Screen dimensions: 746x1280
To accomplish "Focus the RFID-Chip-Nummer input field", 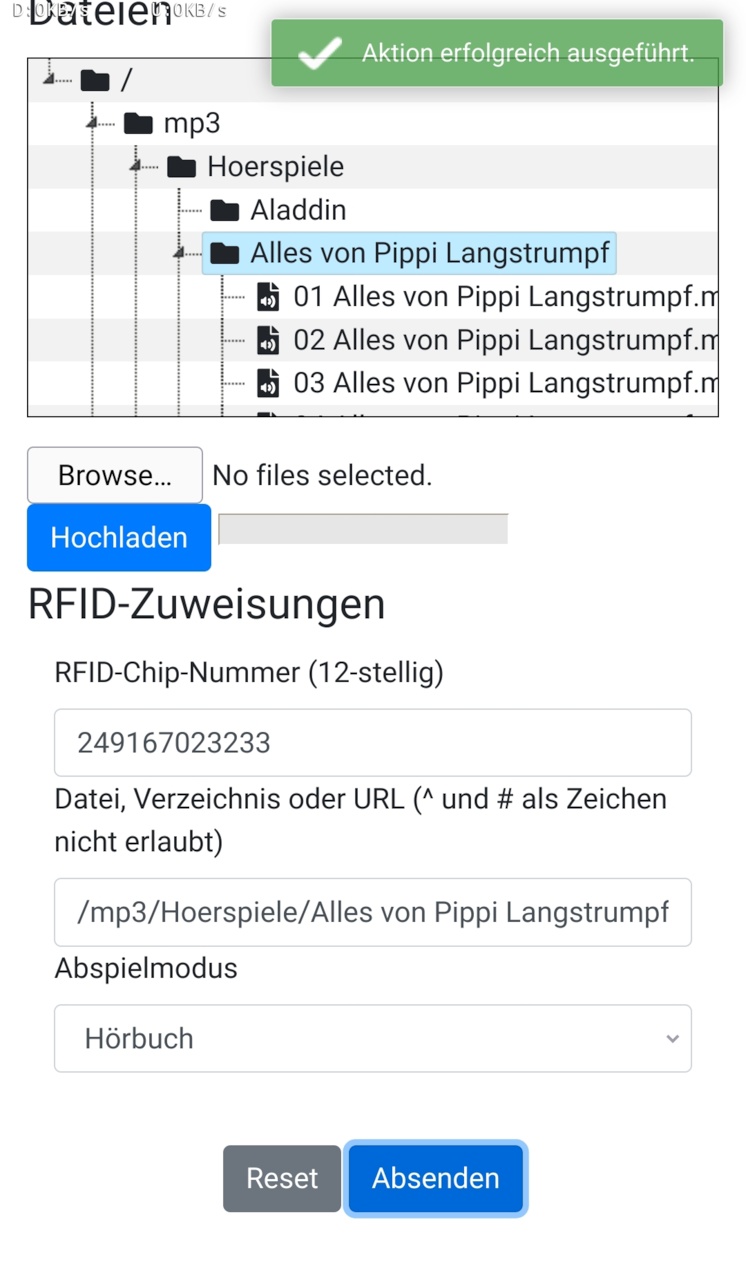I will point(373,742).
